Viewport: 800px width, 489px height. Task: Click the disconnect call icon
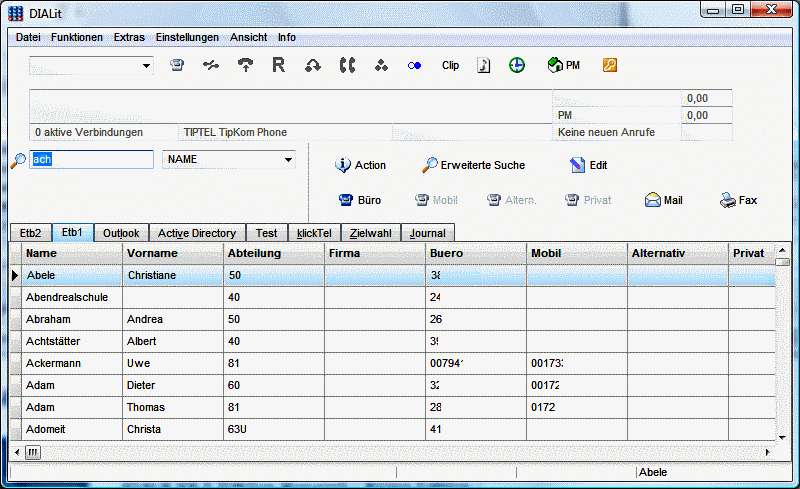pos(211,65)
